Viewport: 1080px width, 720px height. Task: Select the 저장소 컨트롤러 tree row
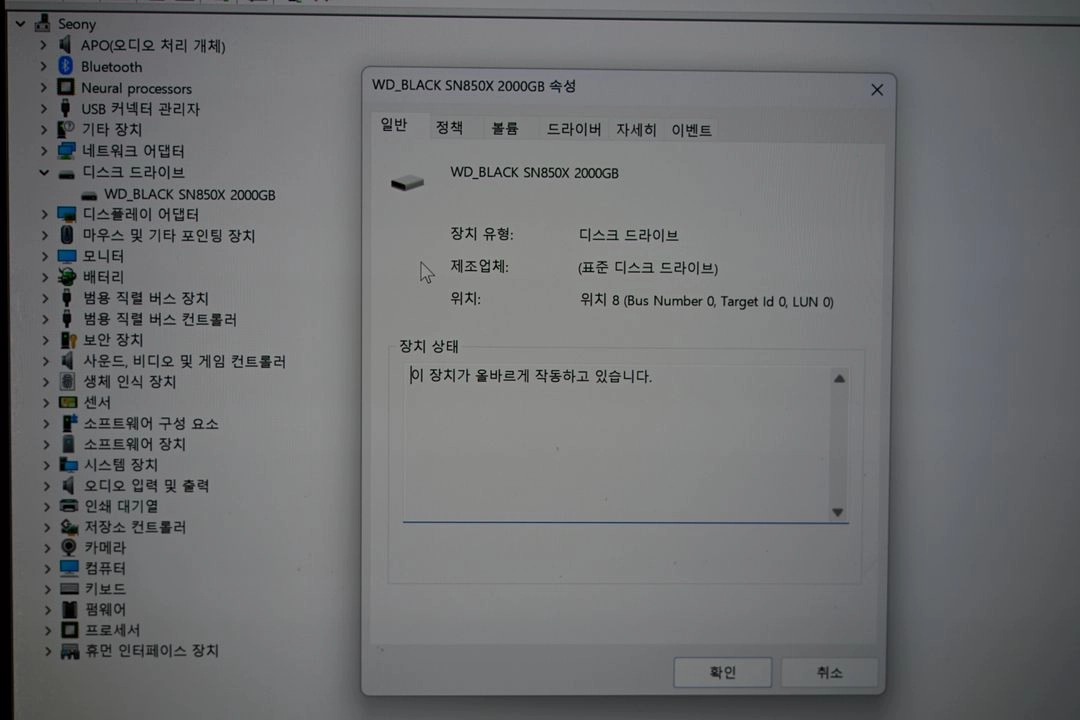[135, 526]
